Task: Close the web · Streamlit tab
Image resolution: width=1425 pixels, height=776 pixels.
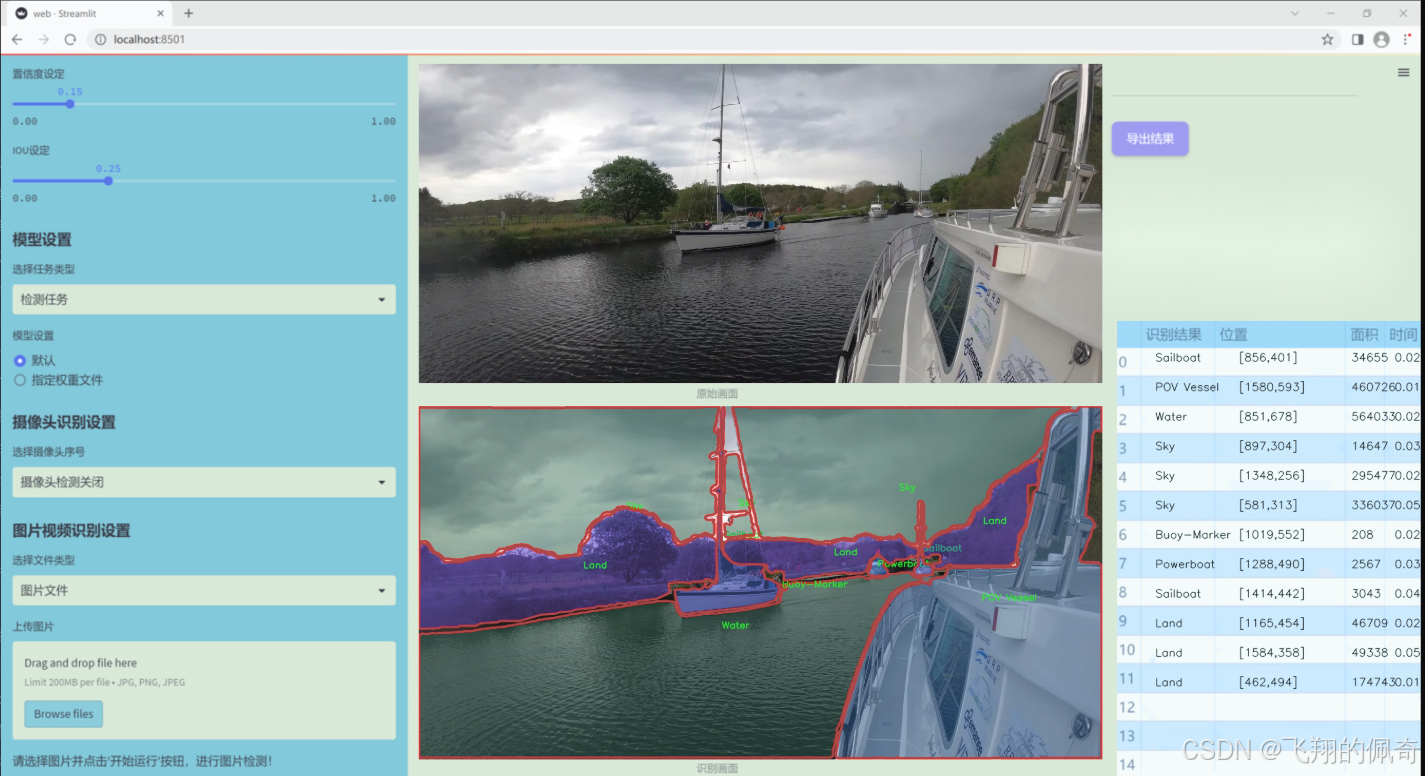Action: [160, 13]
